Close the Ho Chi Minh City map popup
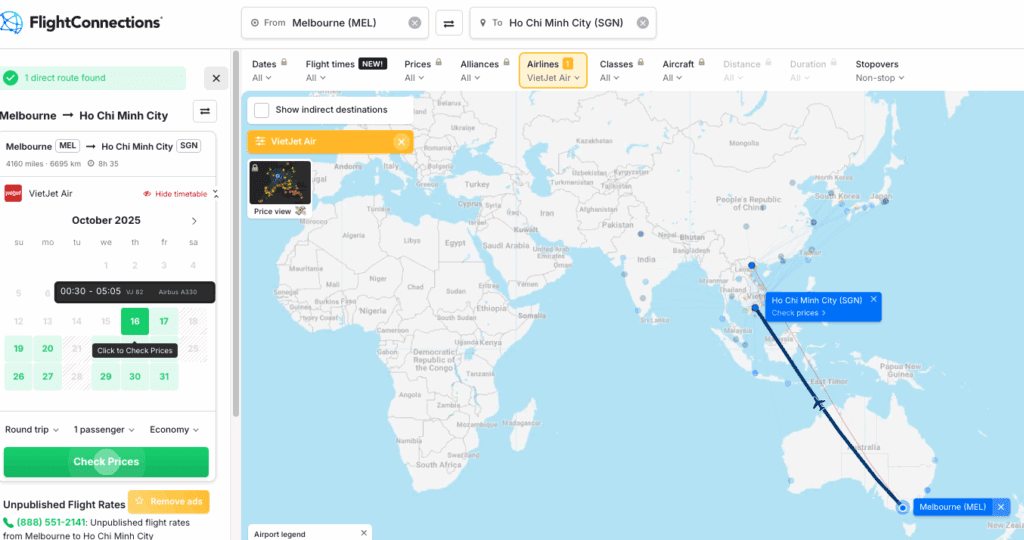 tap(873, 299)
